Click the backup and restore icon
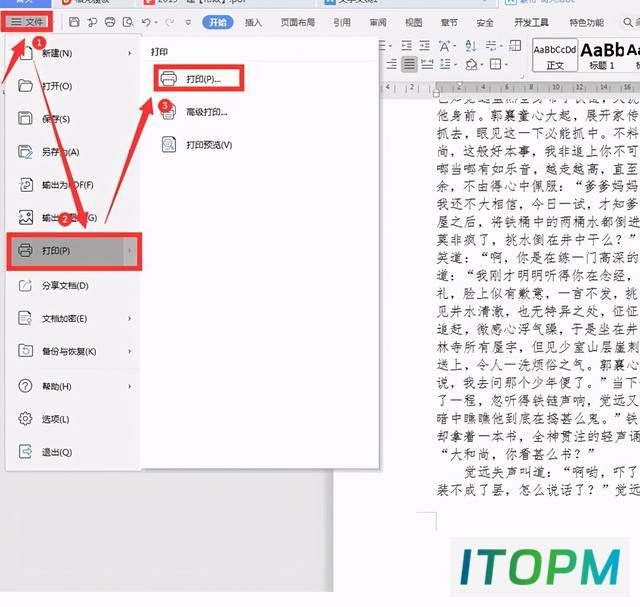Image resolution: width=640 pixels, height=607 pixels. coord(25,351)
